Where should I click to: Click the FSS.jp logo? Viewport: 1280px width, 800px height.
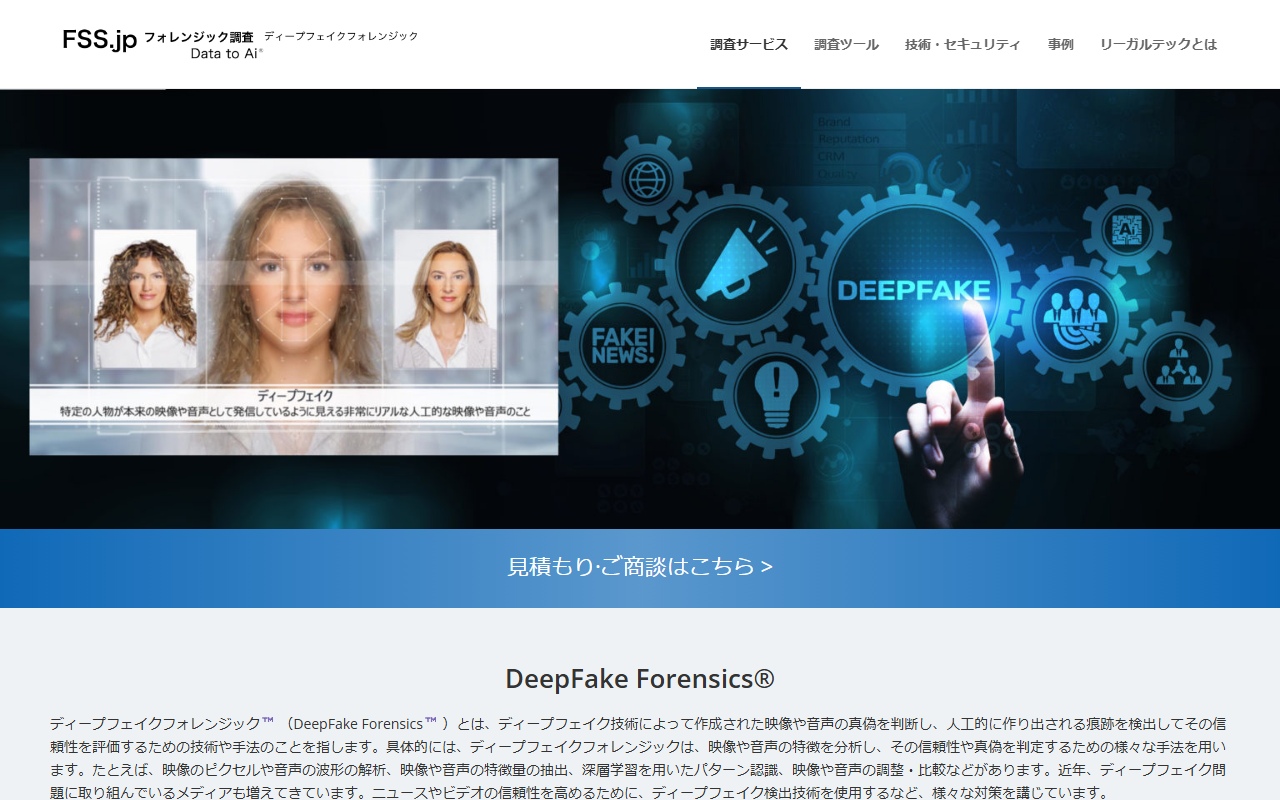99,40
